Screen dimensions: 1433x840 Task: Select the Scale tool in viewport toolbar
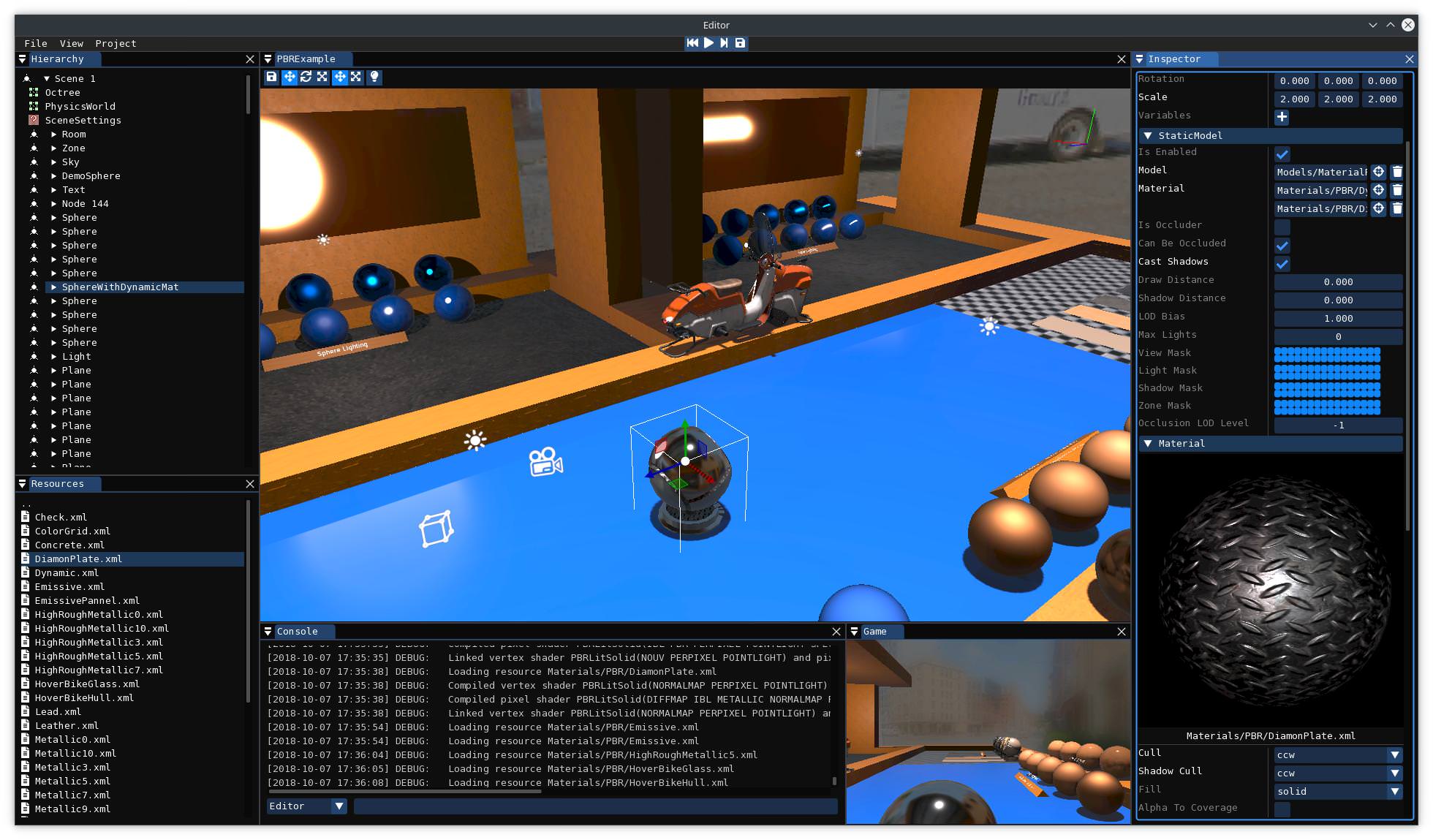[x=322, y=77]
